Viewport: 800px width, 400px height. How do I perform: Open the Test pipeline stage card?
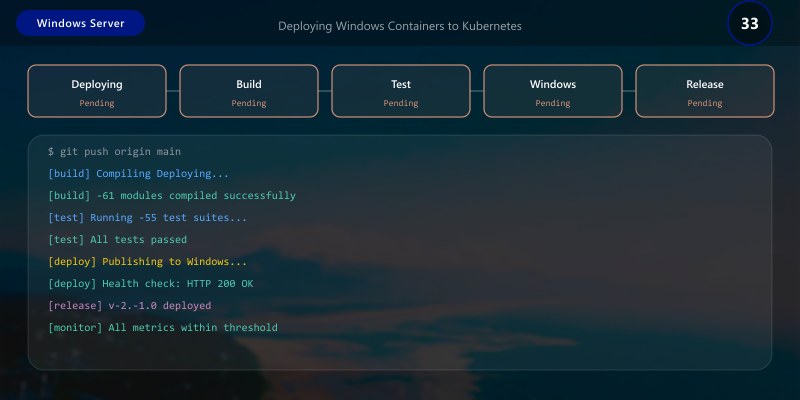(401, 91)
